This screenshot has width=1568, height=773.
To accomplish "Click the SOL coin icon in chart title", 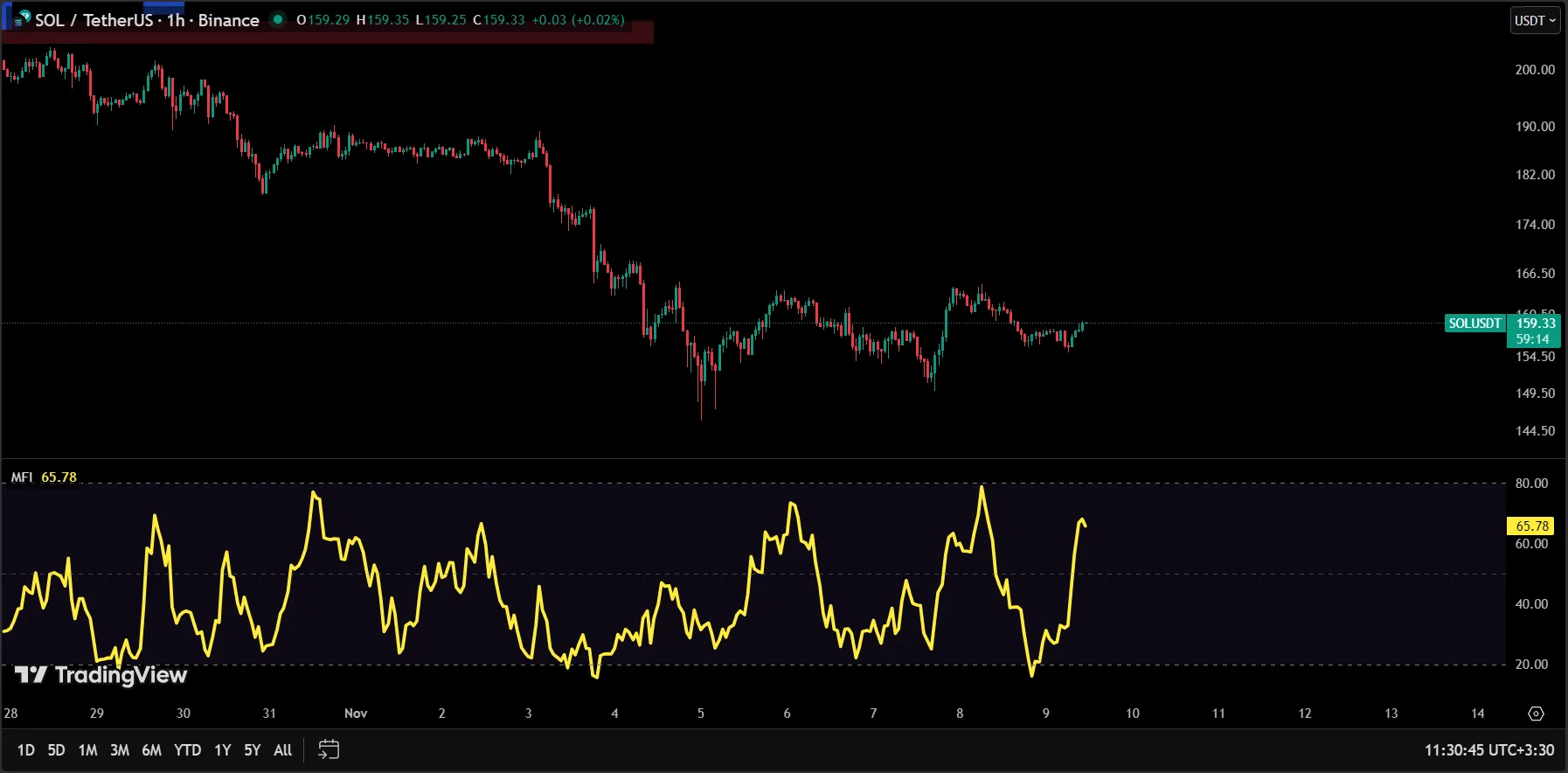I will point(22,19).
